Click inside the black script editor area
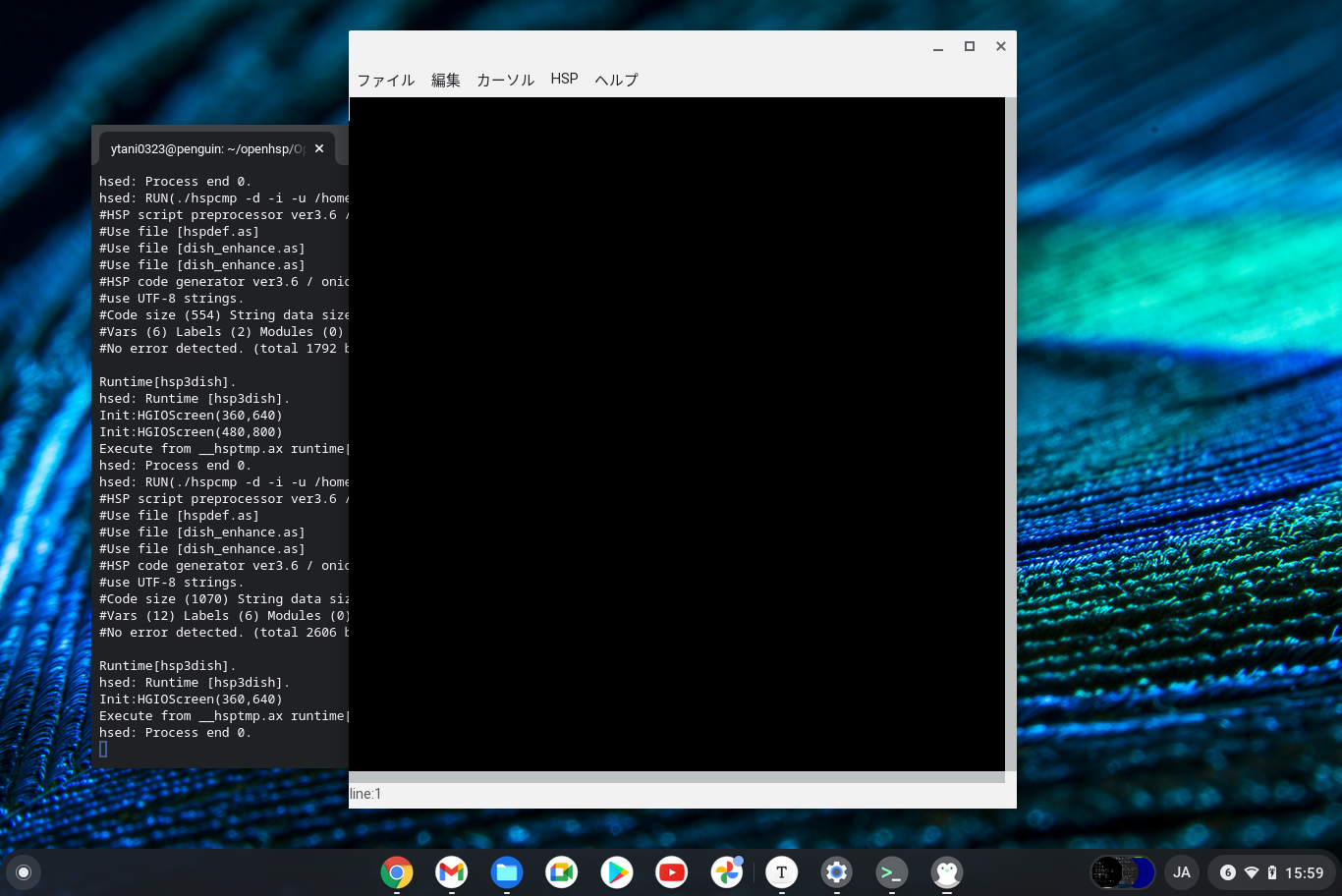This screenshot has width=1342, height=896. 677,433
